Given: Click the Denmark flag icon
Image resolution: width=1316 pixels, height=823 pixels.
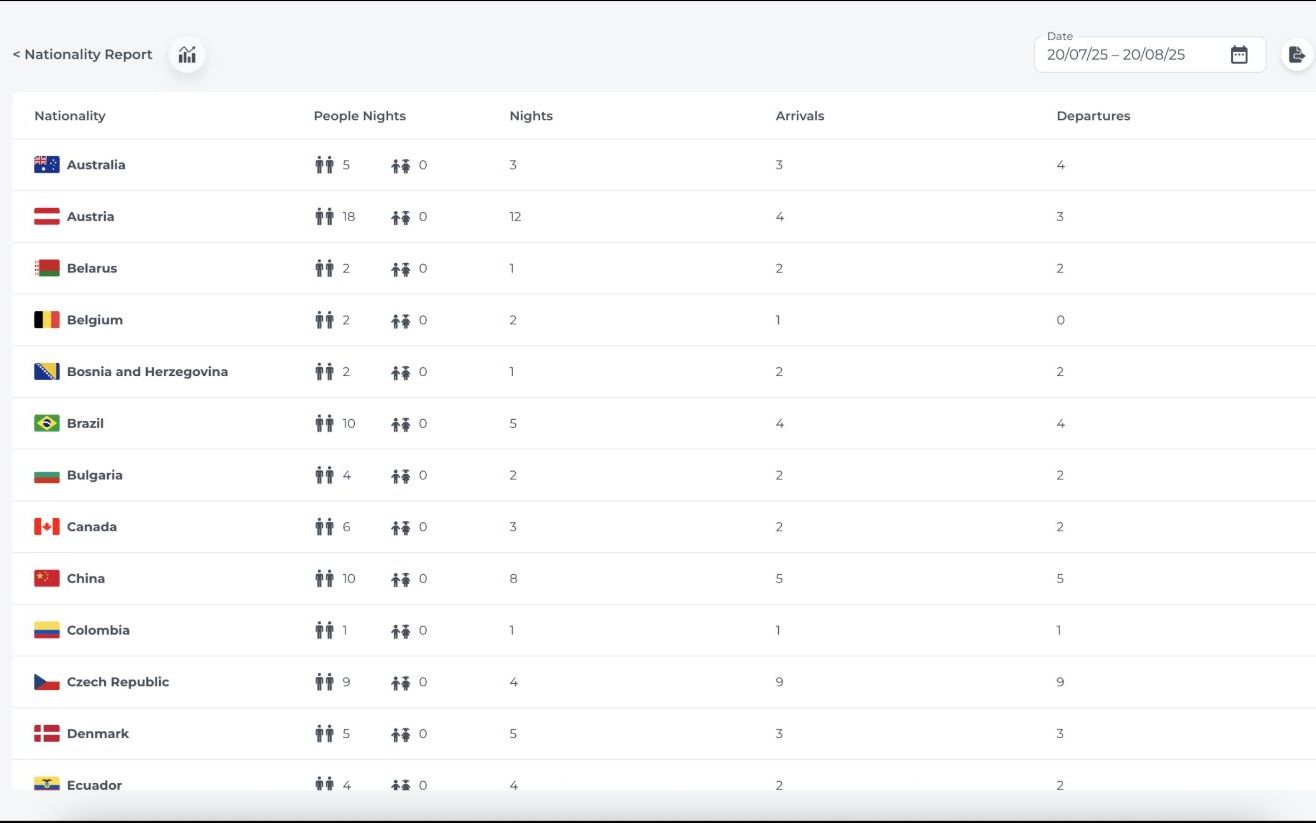Looking at the screenshot, I should (x=47, y=733).
